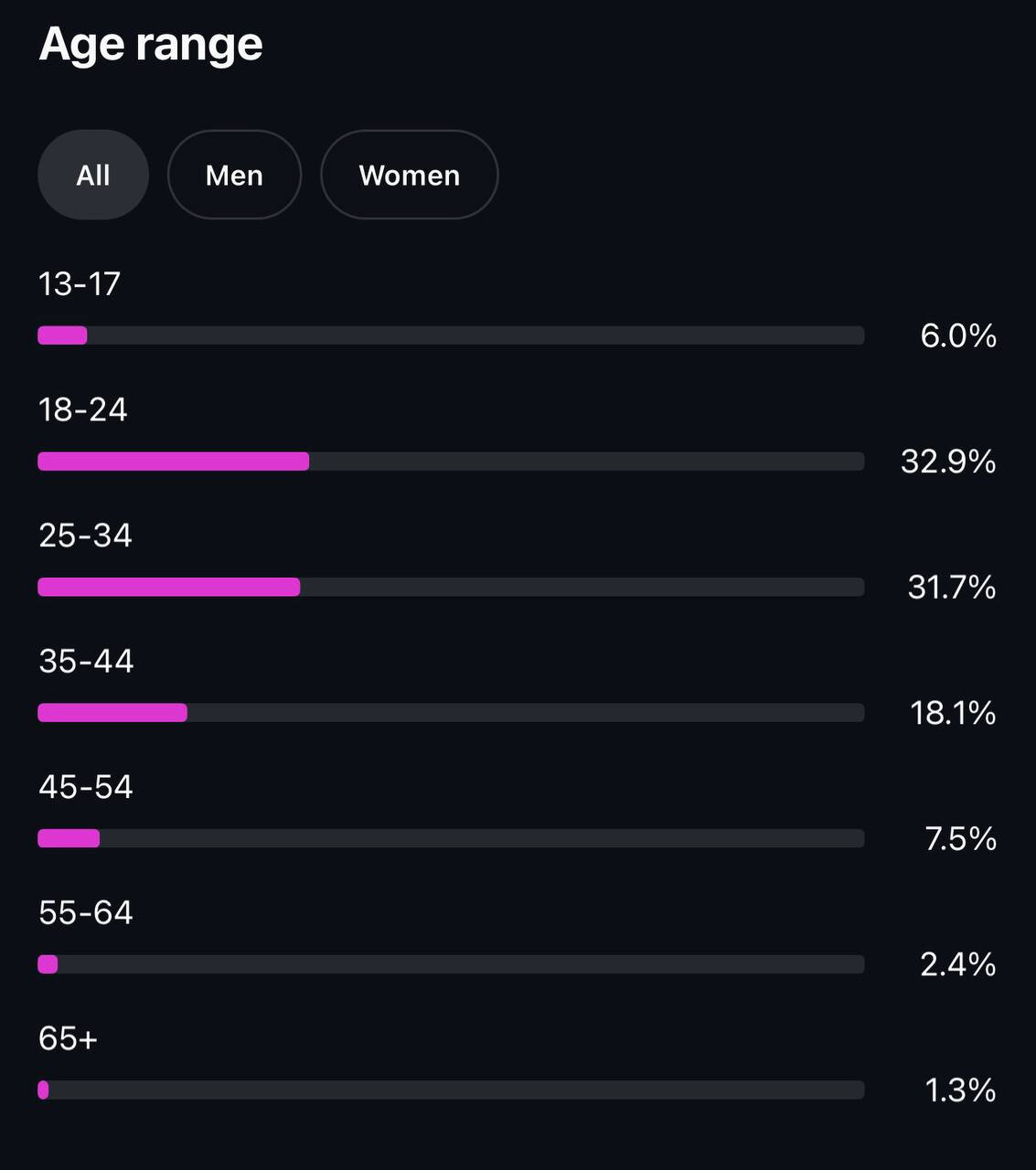The height and width of the screenshot is (1170, 1036).
Task: Select the 13-17 age label
Action: coord(80,284)
